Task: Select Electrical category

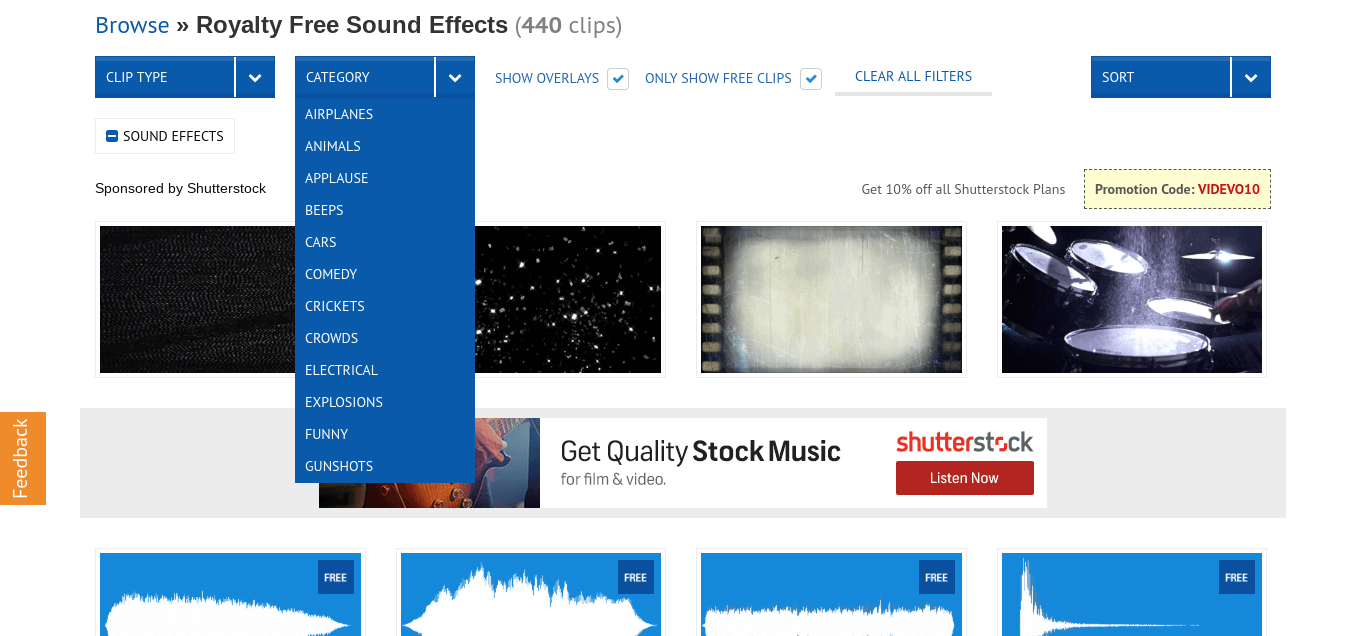Action: (x=385, y=370)
